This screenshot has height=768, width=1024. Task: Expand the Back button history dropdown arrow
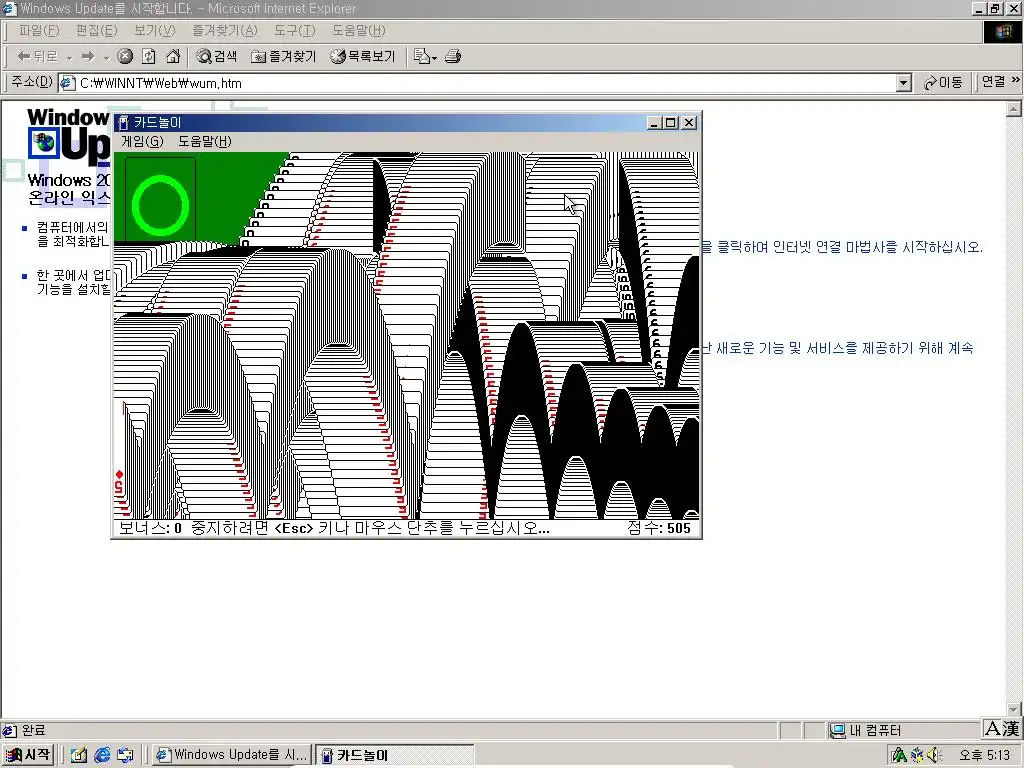69,58
